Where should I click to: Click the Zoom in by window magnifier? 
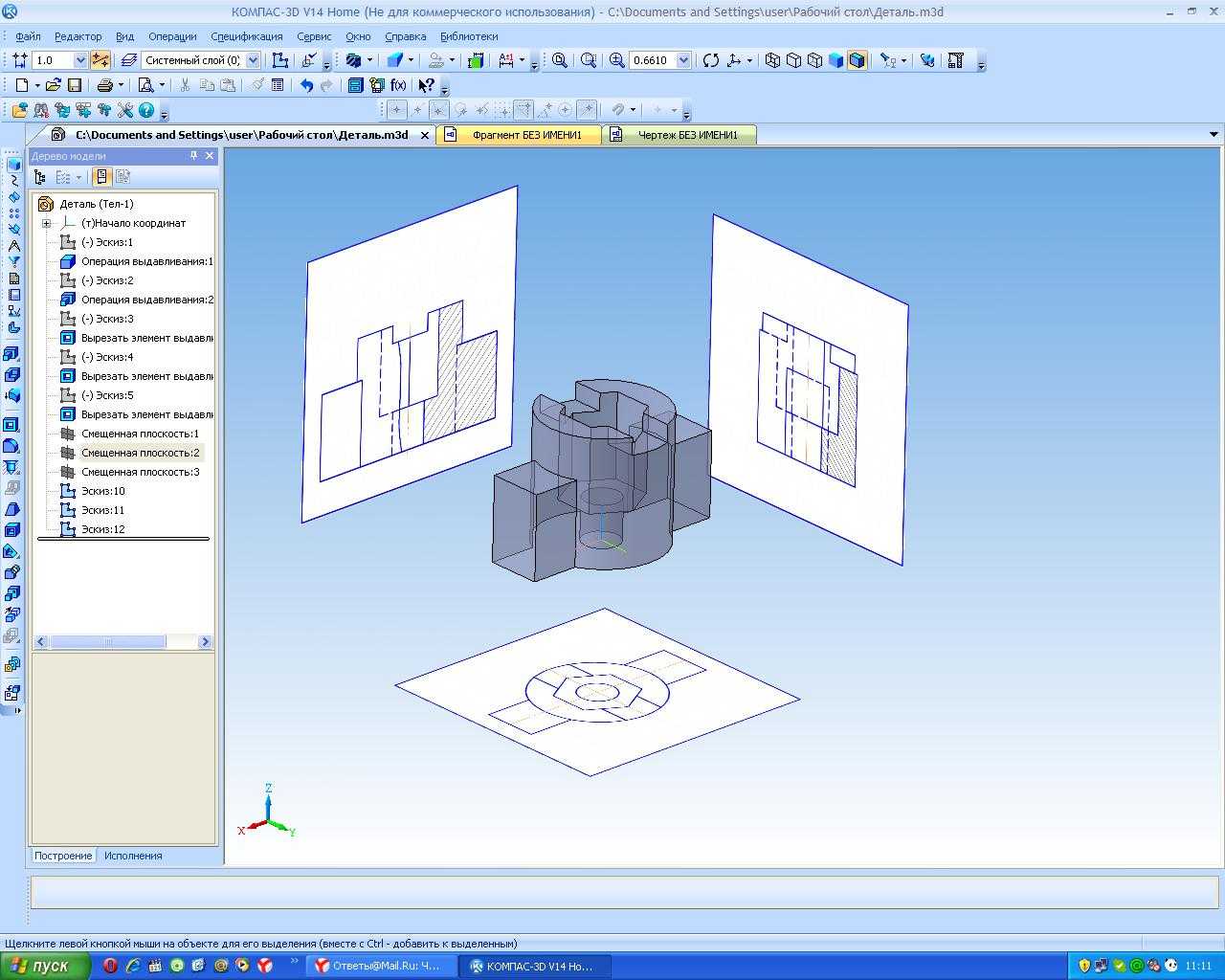pyautogui.click(x=560, y=60)
